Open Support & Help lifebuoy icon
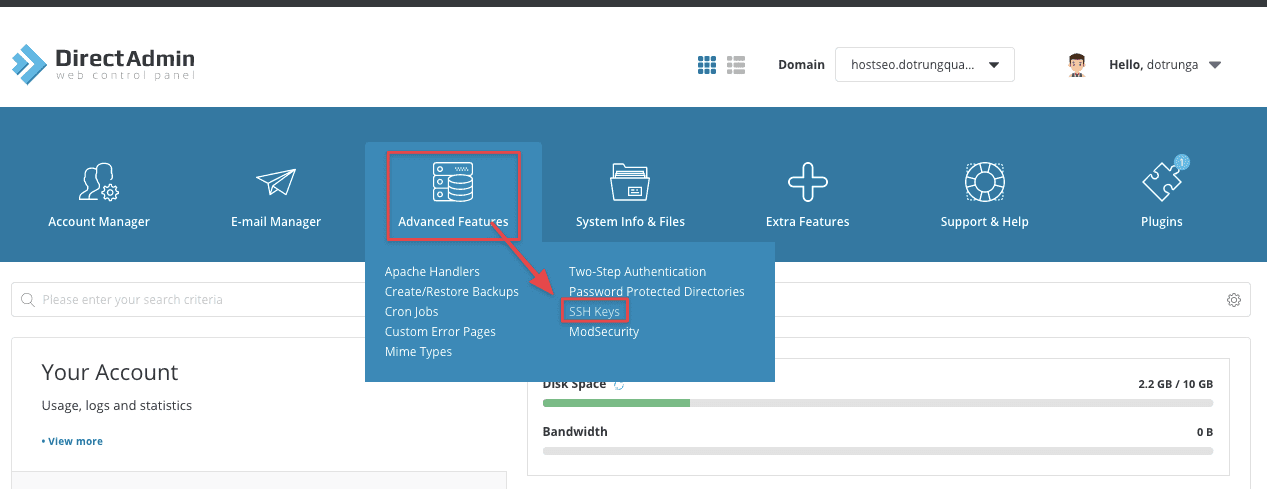Screen dimensions: 1267x489 coord(984,182)
